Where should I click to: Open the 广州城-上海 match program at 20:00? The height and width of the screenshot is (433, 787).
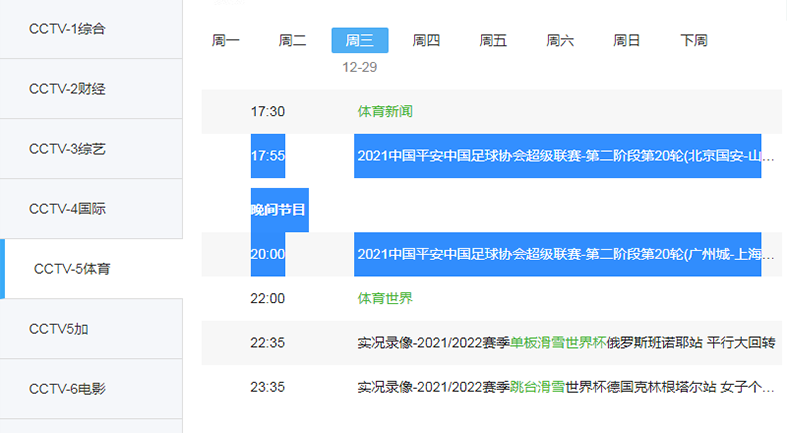[x=558, y=254]
